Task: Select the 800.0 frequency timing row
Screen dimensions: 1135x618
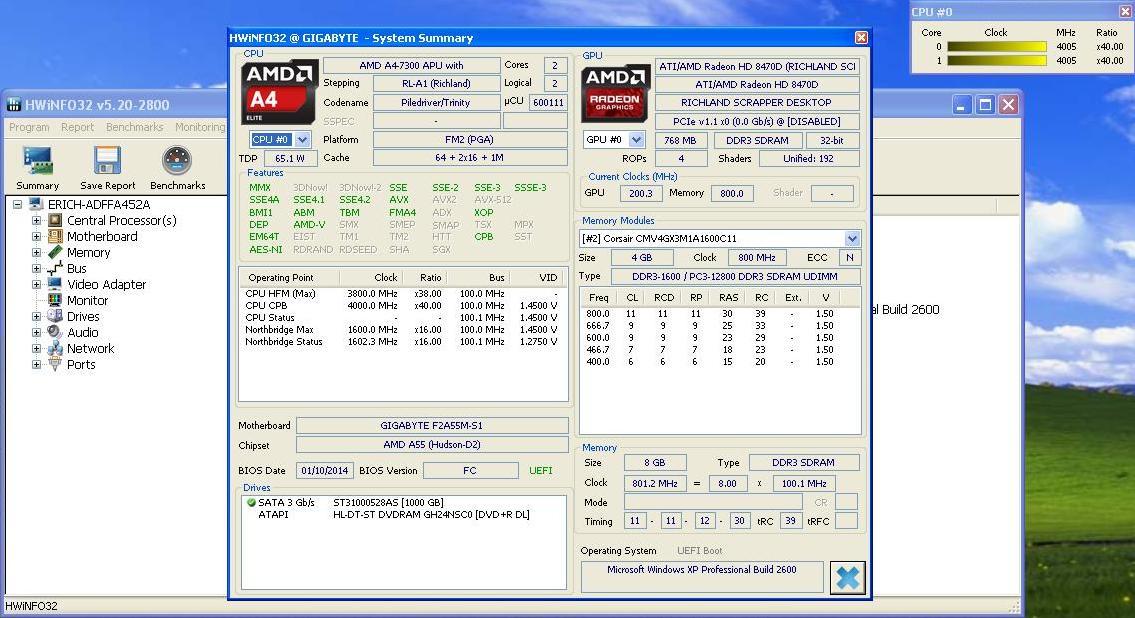Action: 719,313
